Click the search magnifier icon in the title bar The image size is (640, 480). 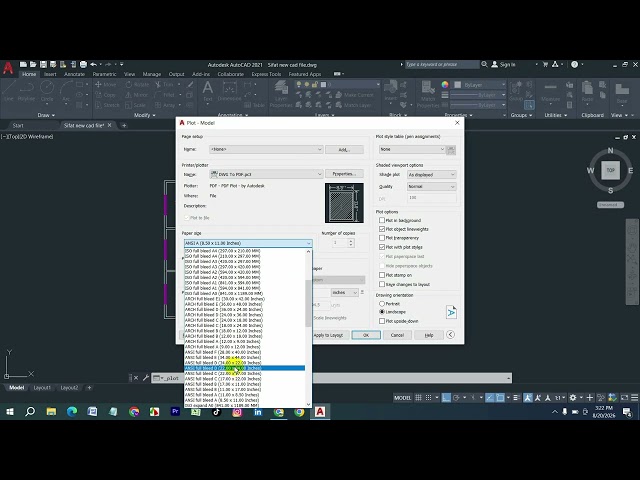point(484,64)
